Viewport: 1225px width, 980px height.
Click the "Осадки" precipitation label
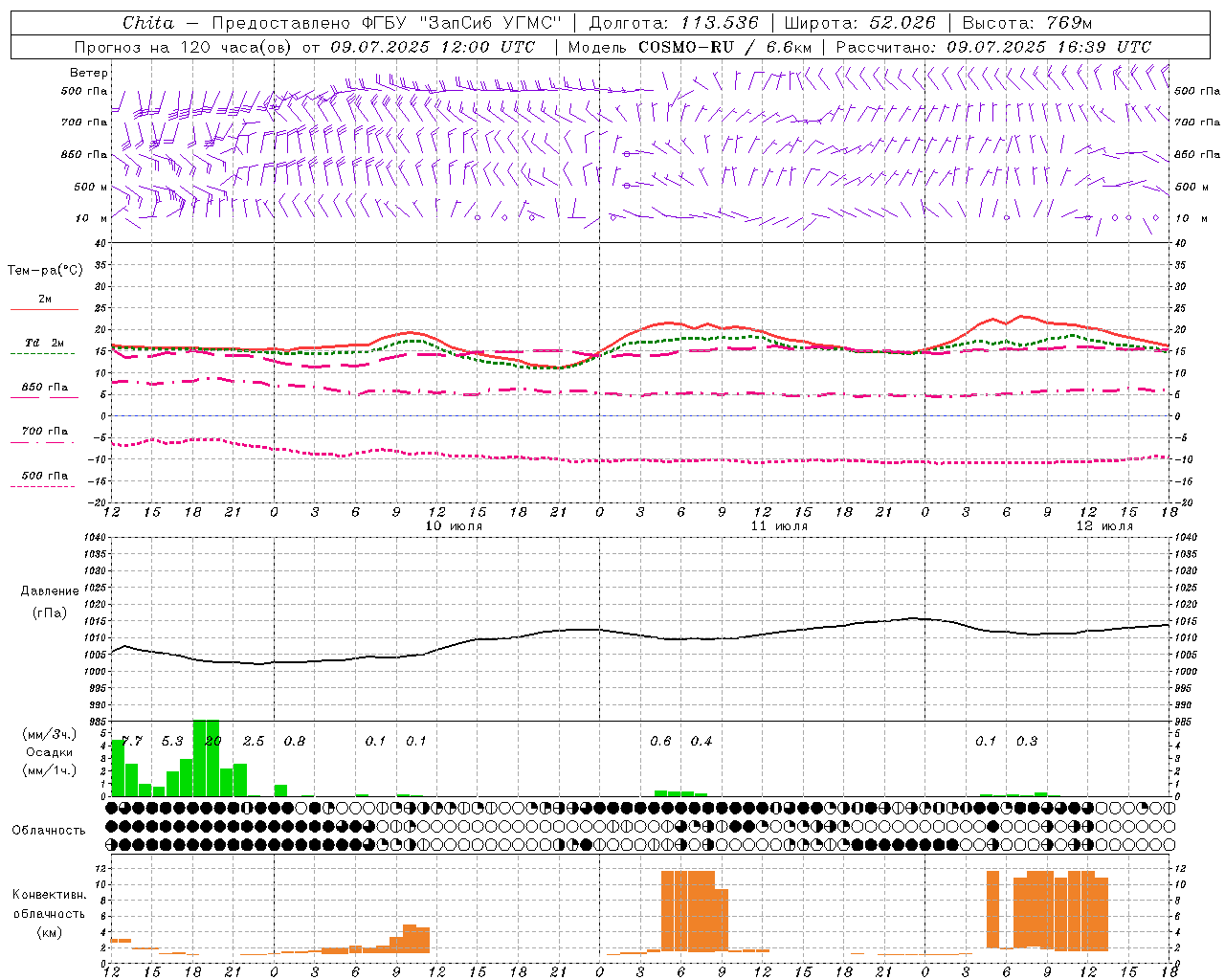coord(50,752)
